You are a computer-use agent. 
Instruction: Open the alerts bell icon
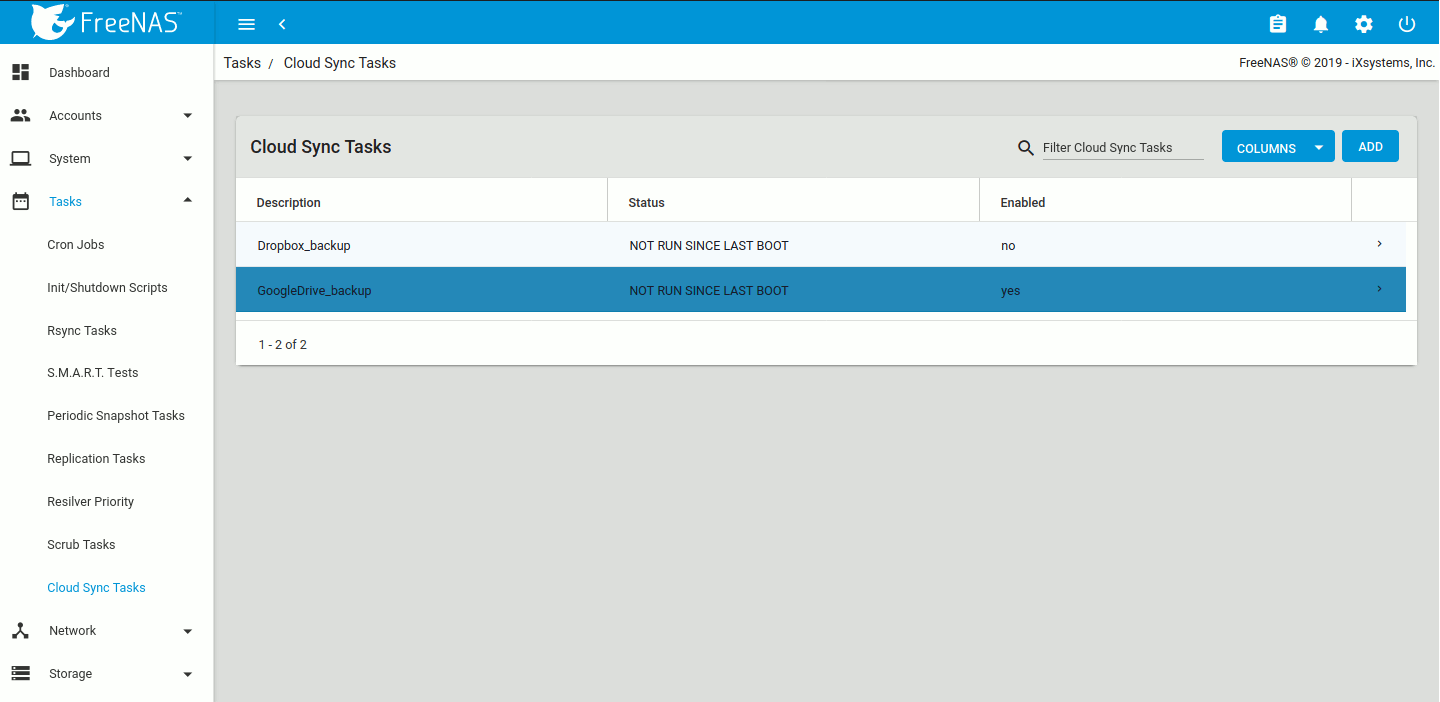click(x=1321, y=24)
